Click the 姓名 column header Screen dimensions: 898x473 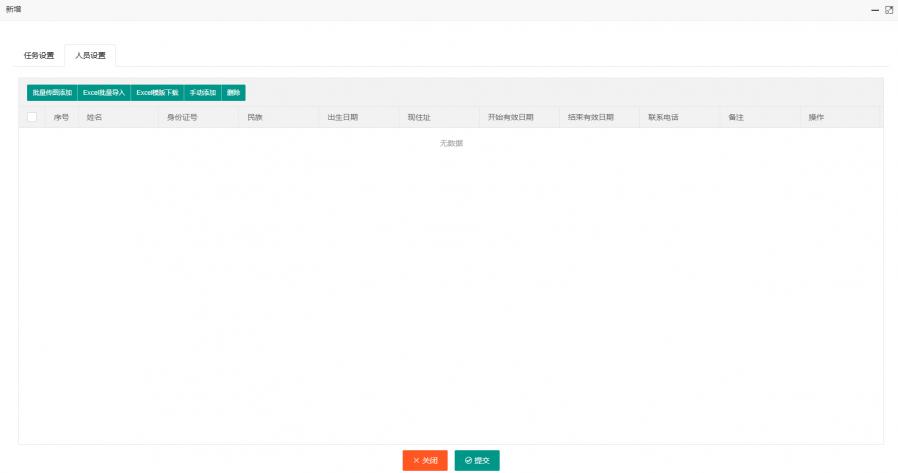95,117
